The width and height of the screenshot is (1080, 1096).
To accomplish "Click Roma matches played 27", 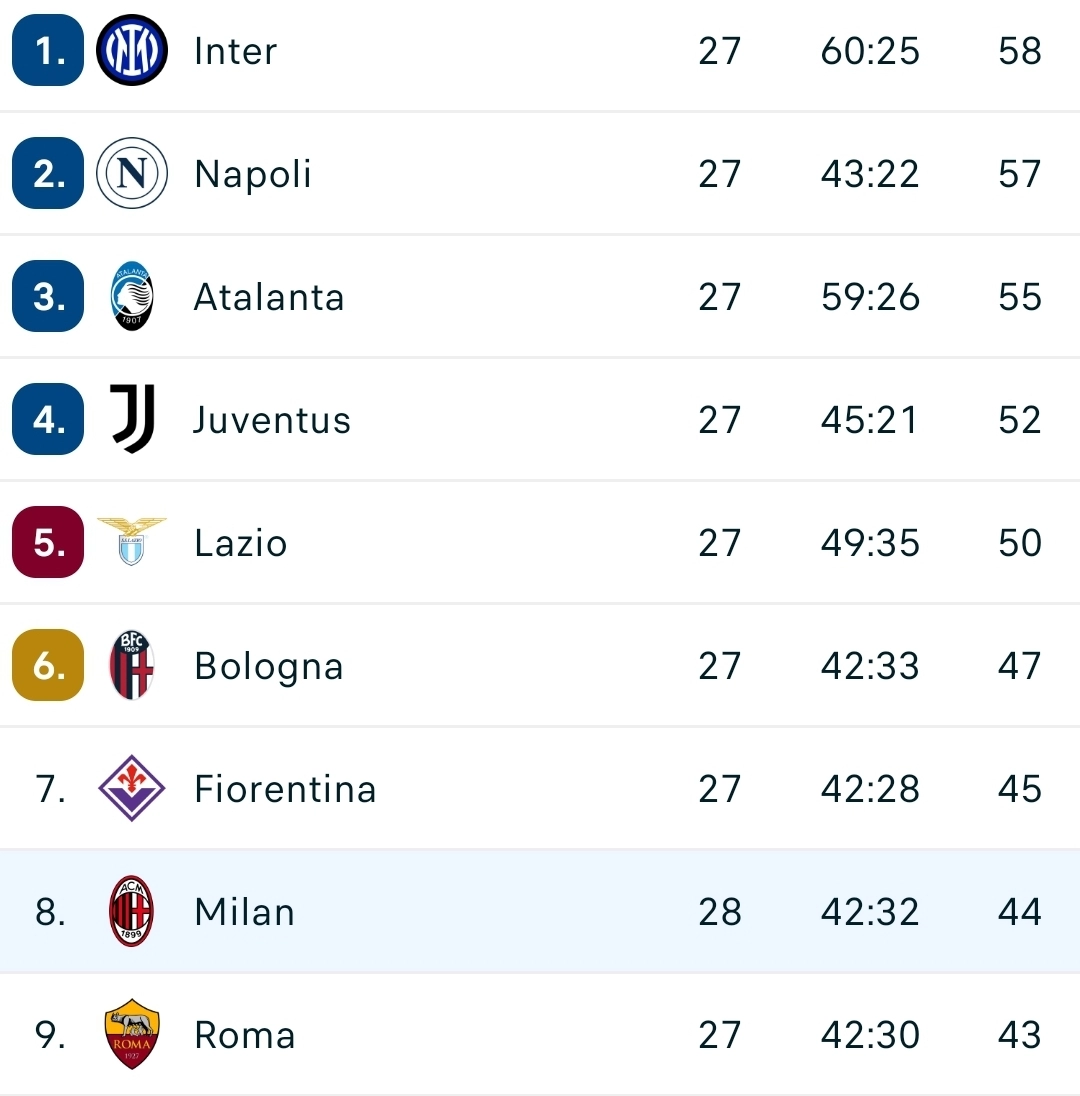I will point(719,1035).
